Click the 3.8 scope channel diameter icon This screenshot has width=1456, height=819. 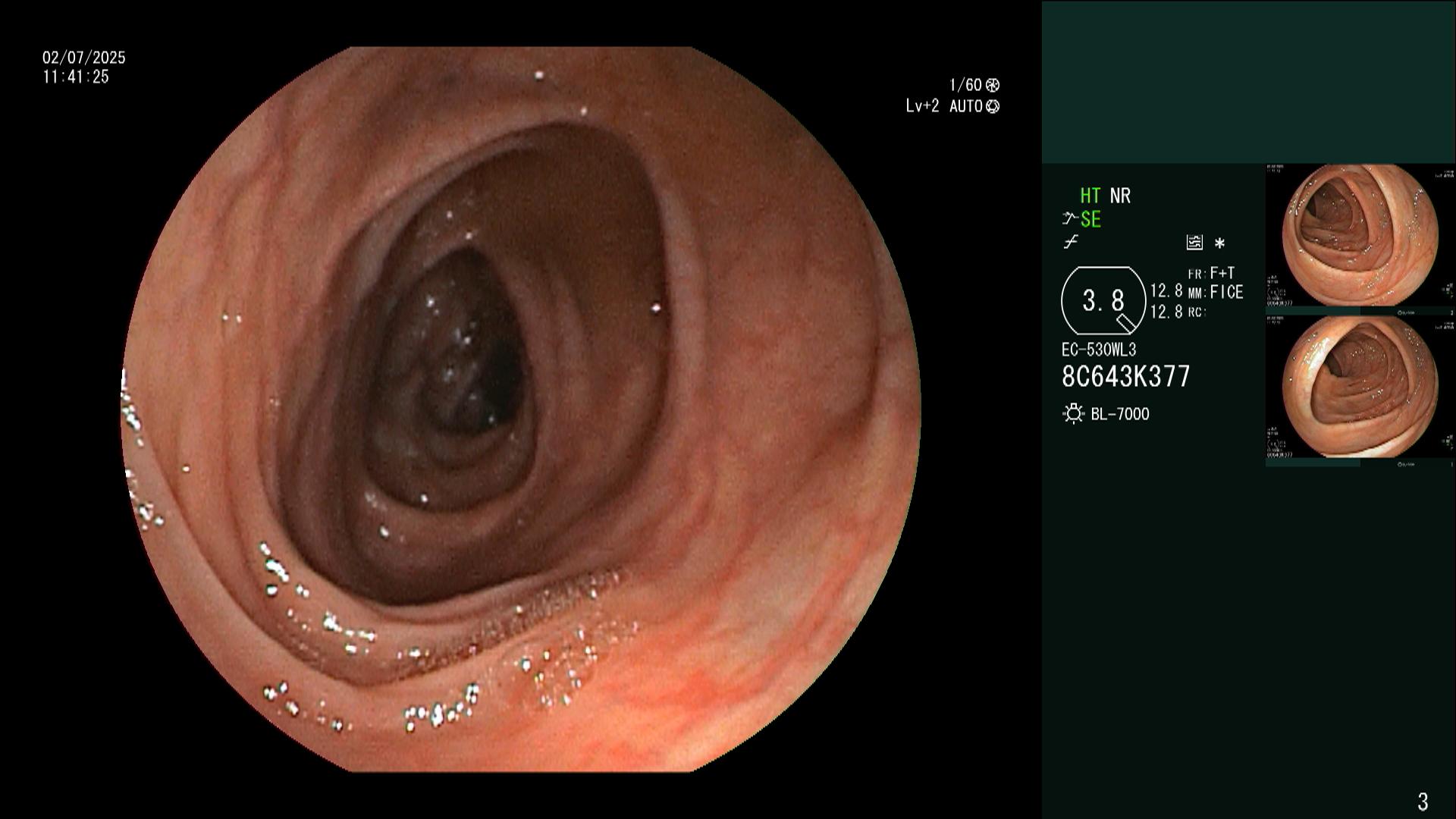click(1103, 301)
